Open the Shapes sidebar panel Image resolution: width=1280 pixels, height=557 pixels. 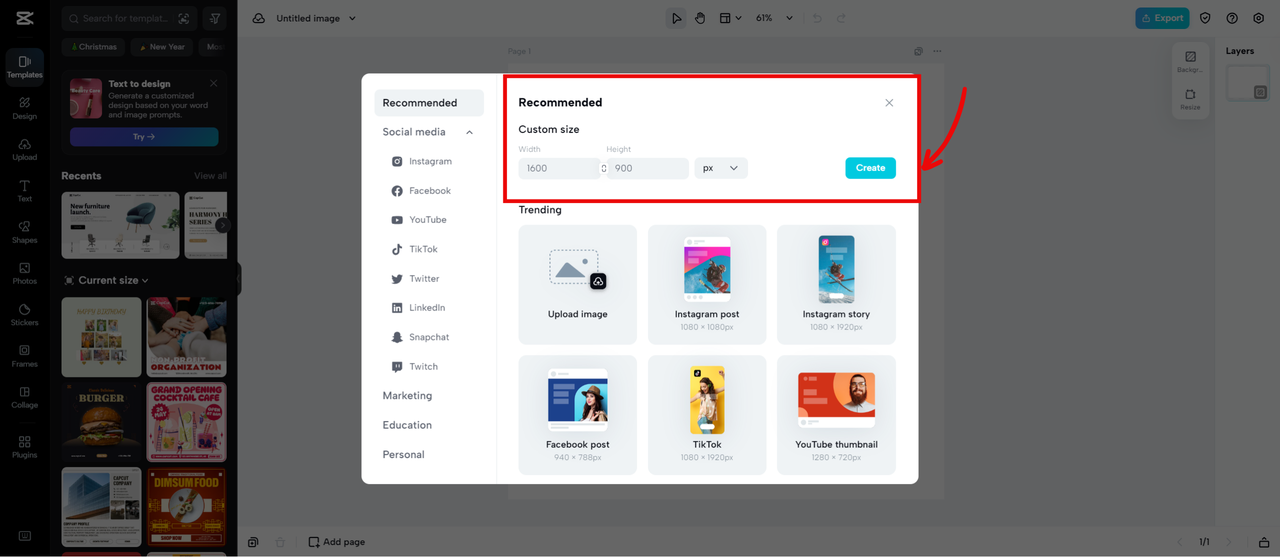click(x=24, y=231)
